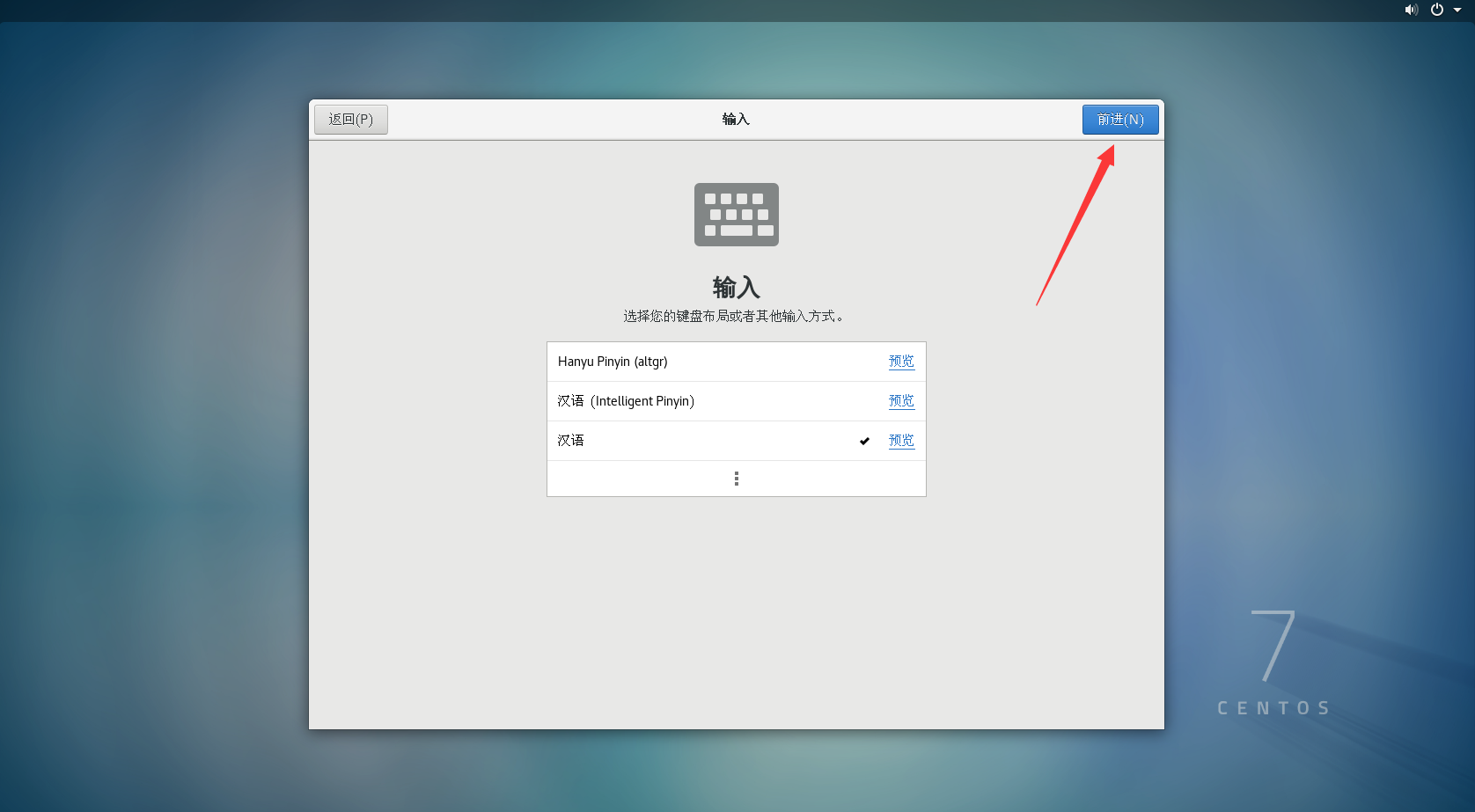The image size is (1475, 812).
Task: Click the CENTOS wordmark on the wallpaper
Action: click(x=1273, y=708)
